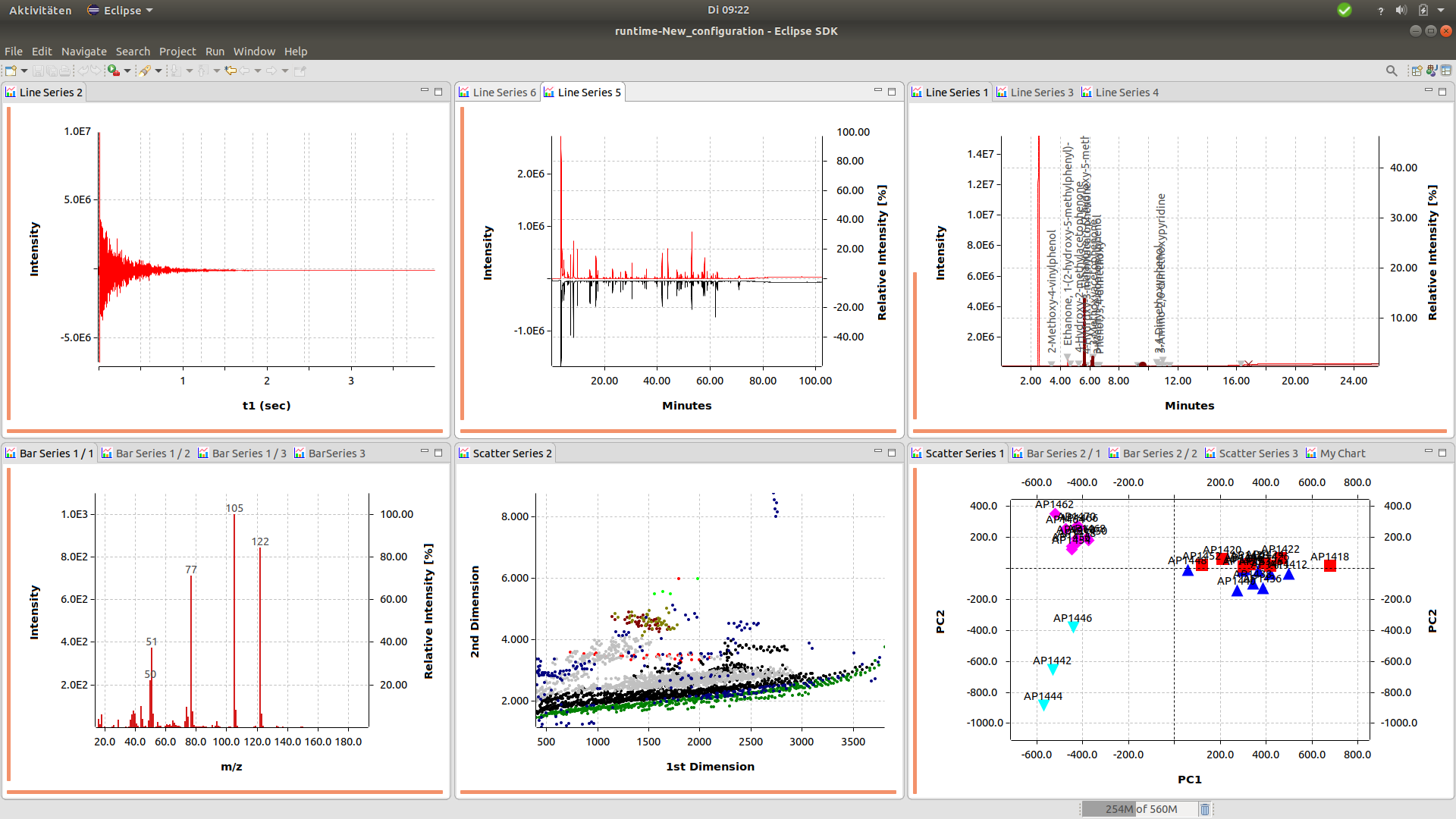Open the File menu
The width and height of the screenshot is (1456, 819).
(x=14, y=52)
